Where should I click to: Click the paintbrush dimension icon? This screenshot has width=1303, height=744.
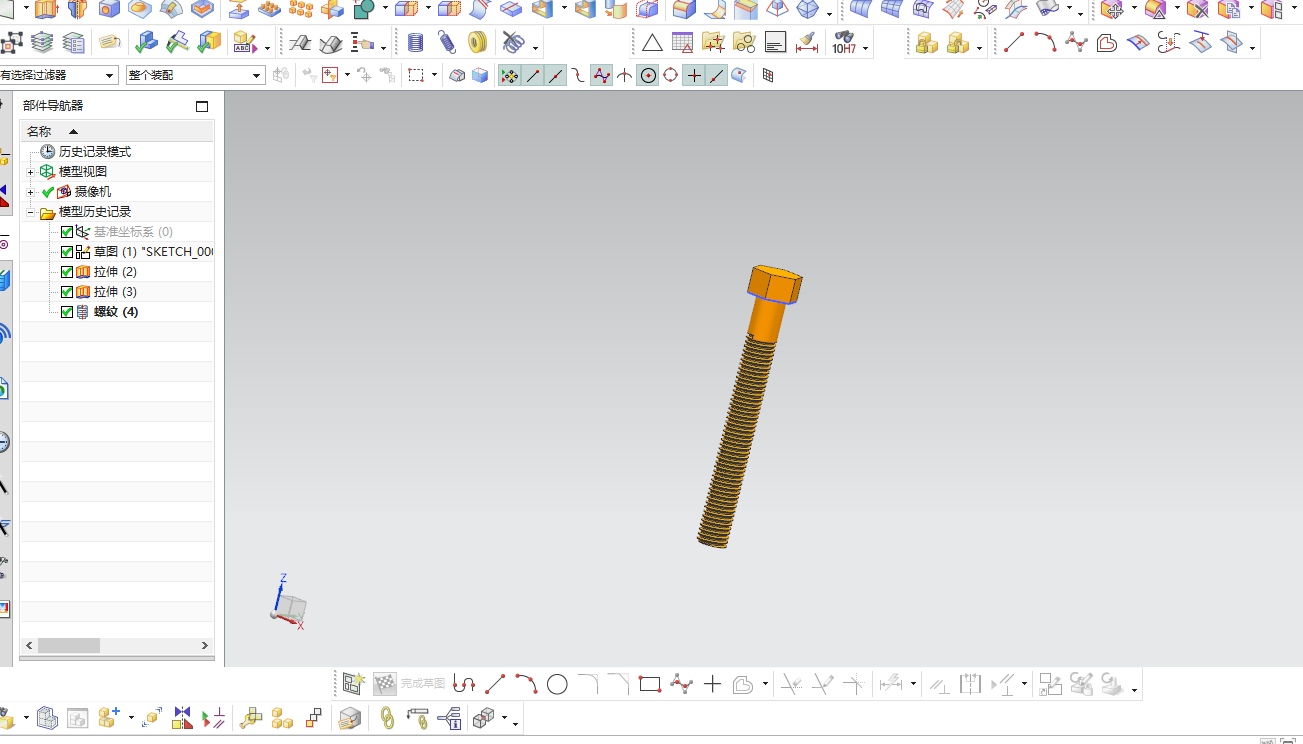(806, 43)
